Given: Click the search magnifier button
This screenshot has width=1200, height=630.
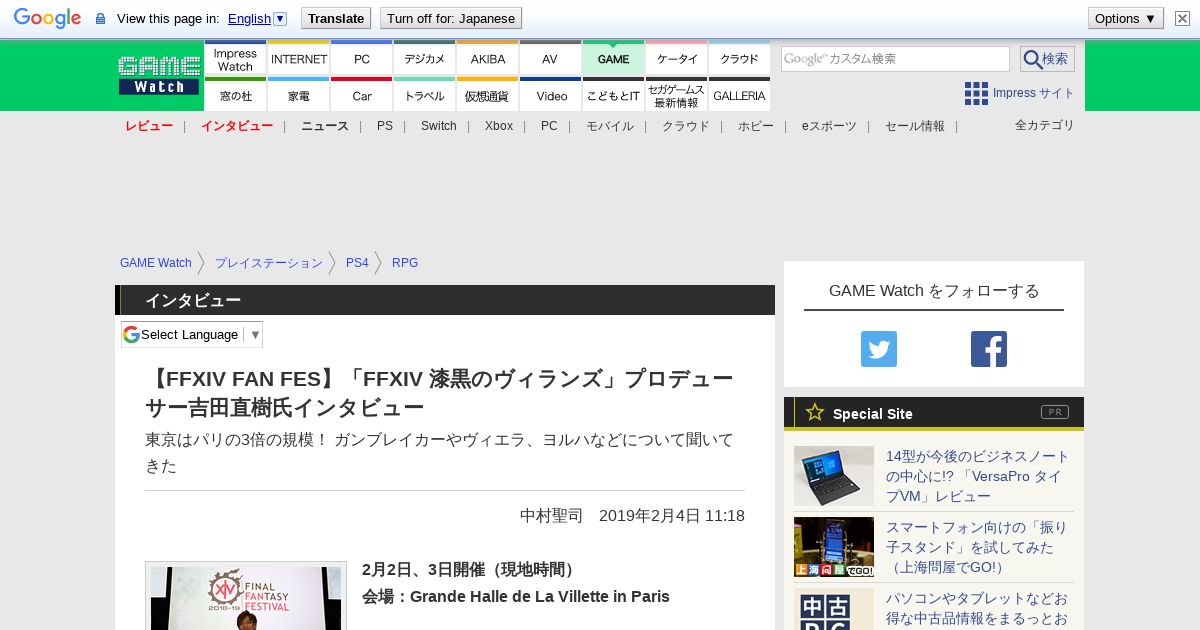Looking at the screenshot, I should pyautogui.click(x=1047, y=59).
